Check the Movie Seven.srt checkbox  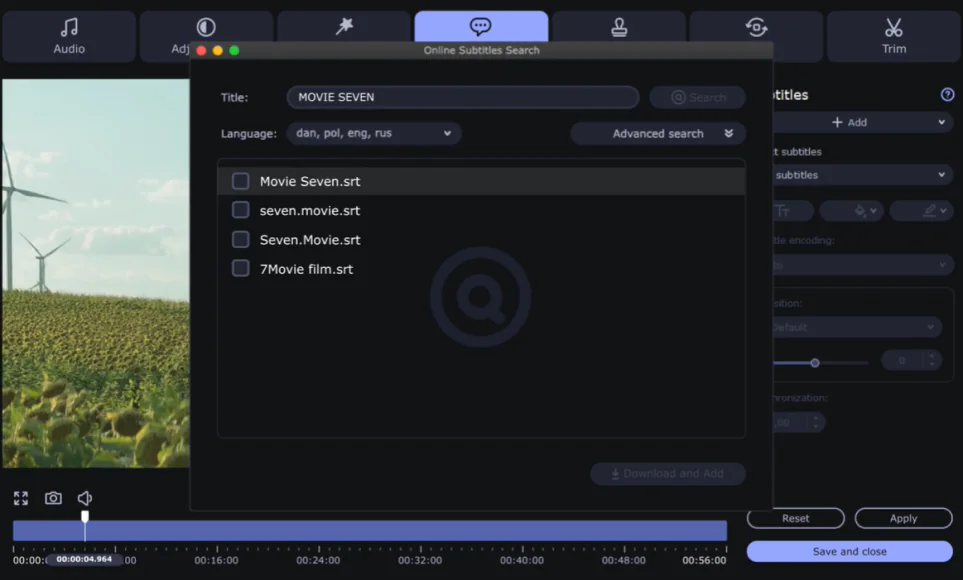240,181
